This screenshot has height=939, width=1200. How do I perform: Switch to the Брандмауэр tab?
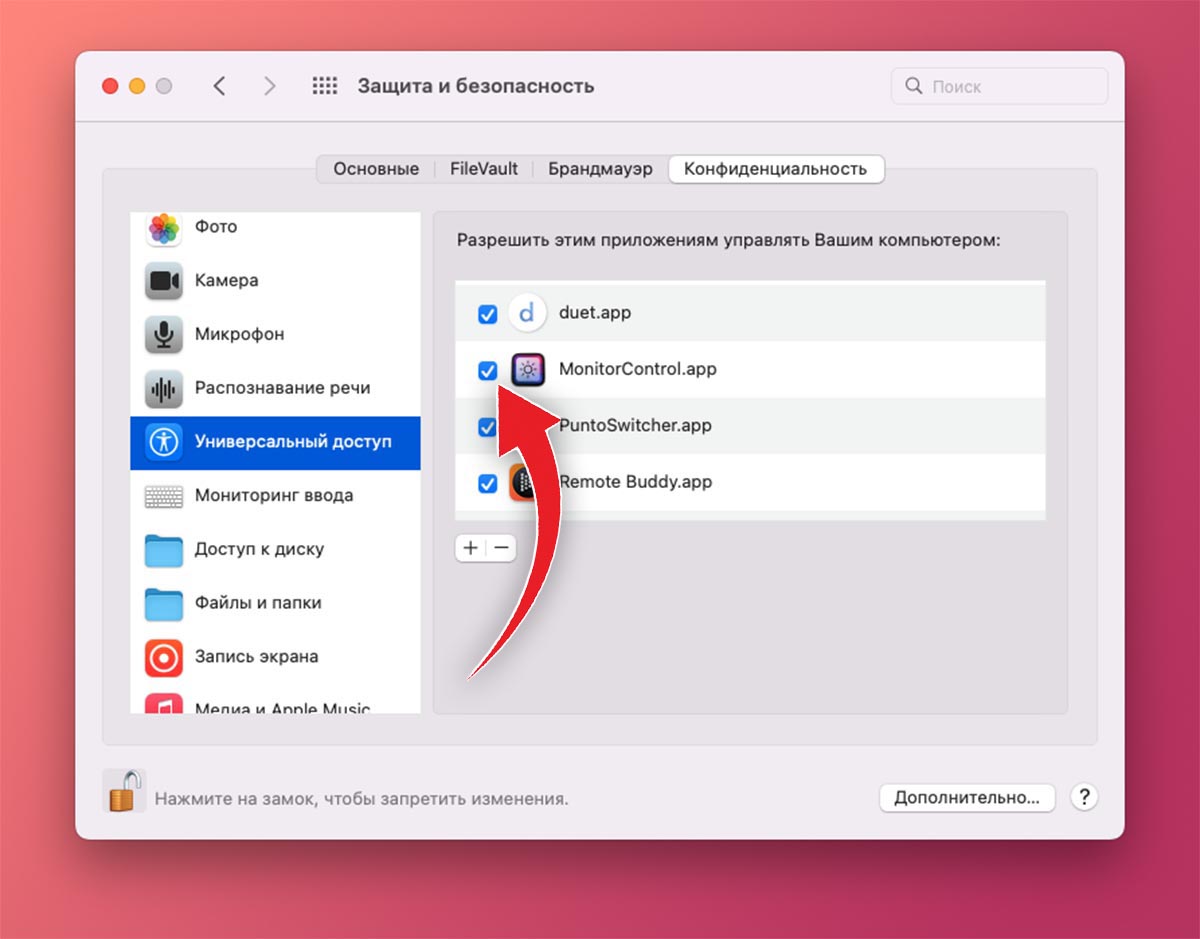[600, 169]
